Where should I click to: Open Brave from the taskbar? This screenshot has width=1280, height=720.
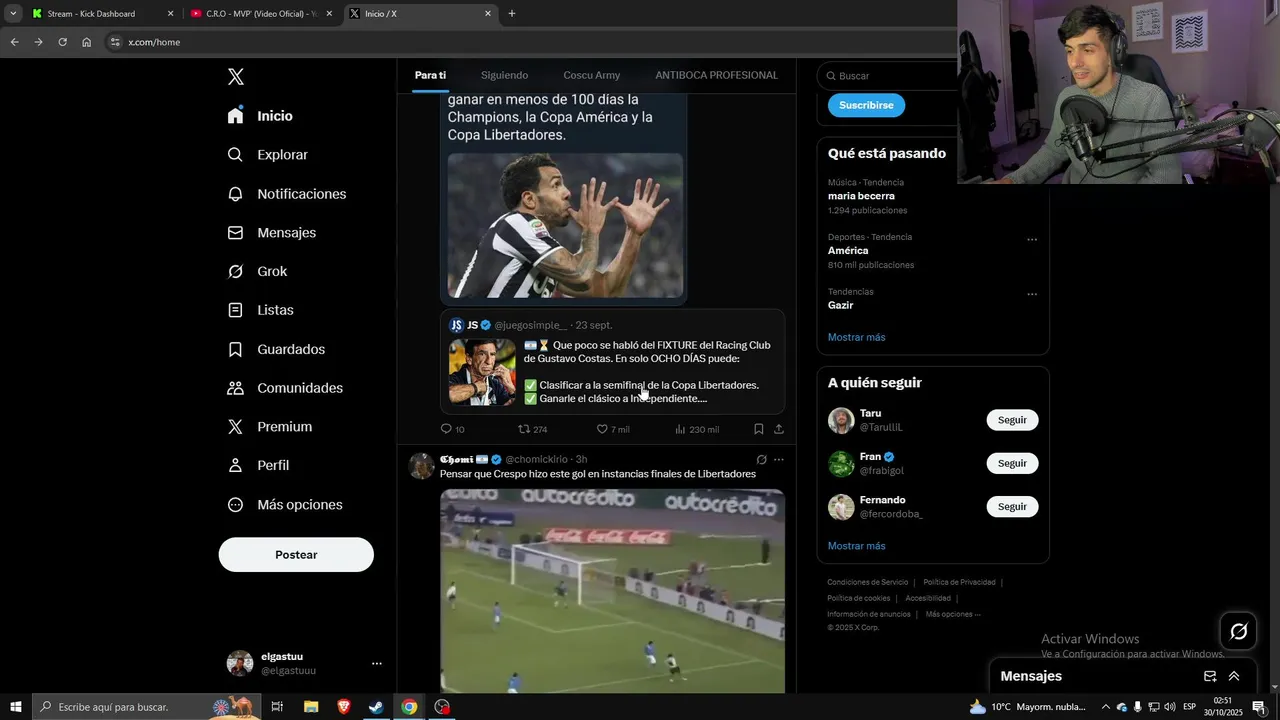click(x=344, y=707)
